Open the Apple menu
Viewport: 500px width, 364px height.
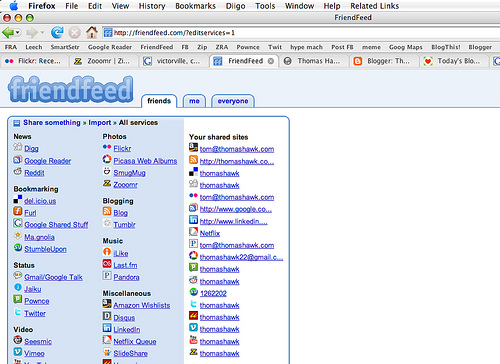tap(14, 6)
